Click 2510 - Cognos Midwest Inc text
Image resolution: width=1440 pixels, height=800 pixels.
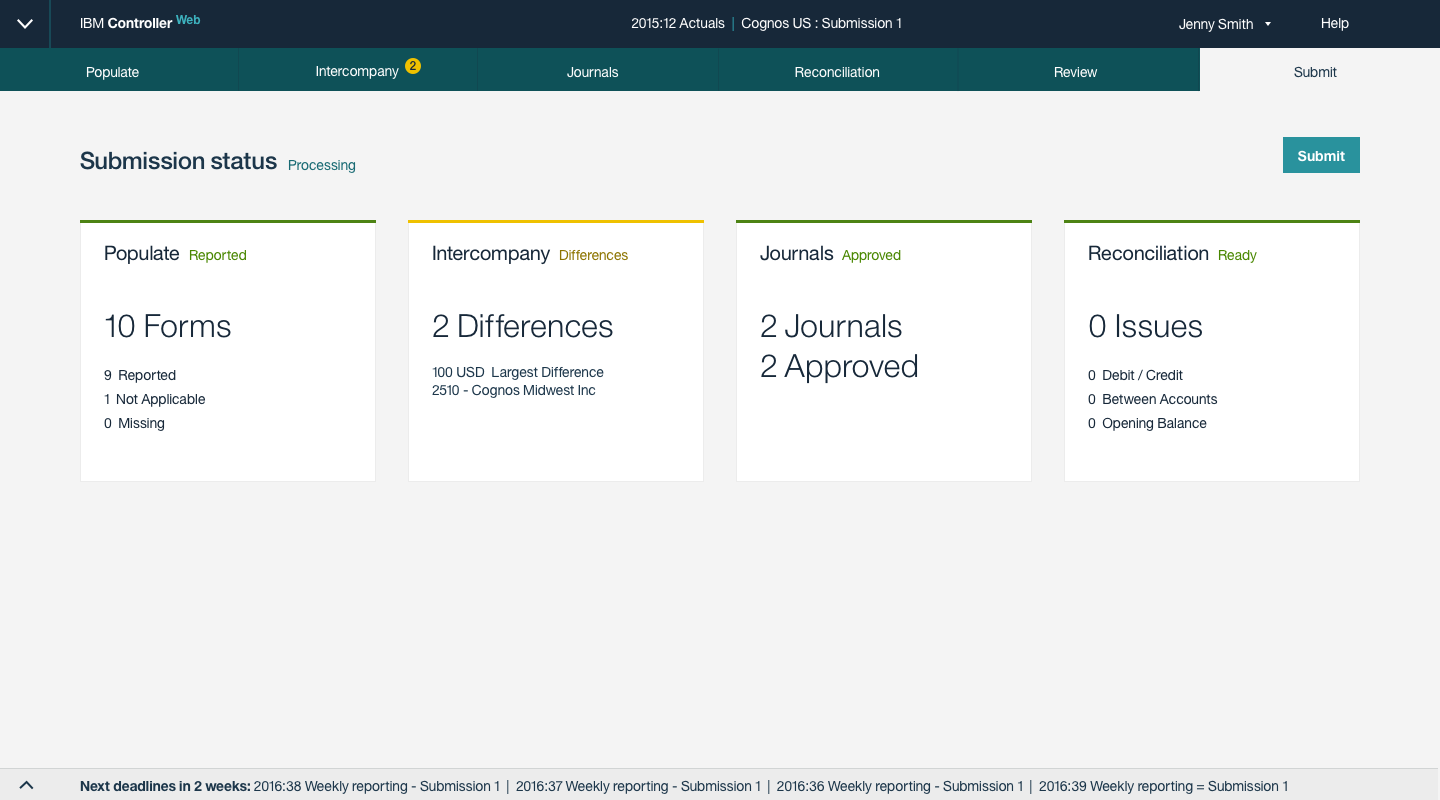coord(514,390)
